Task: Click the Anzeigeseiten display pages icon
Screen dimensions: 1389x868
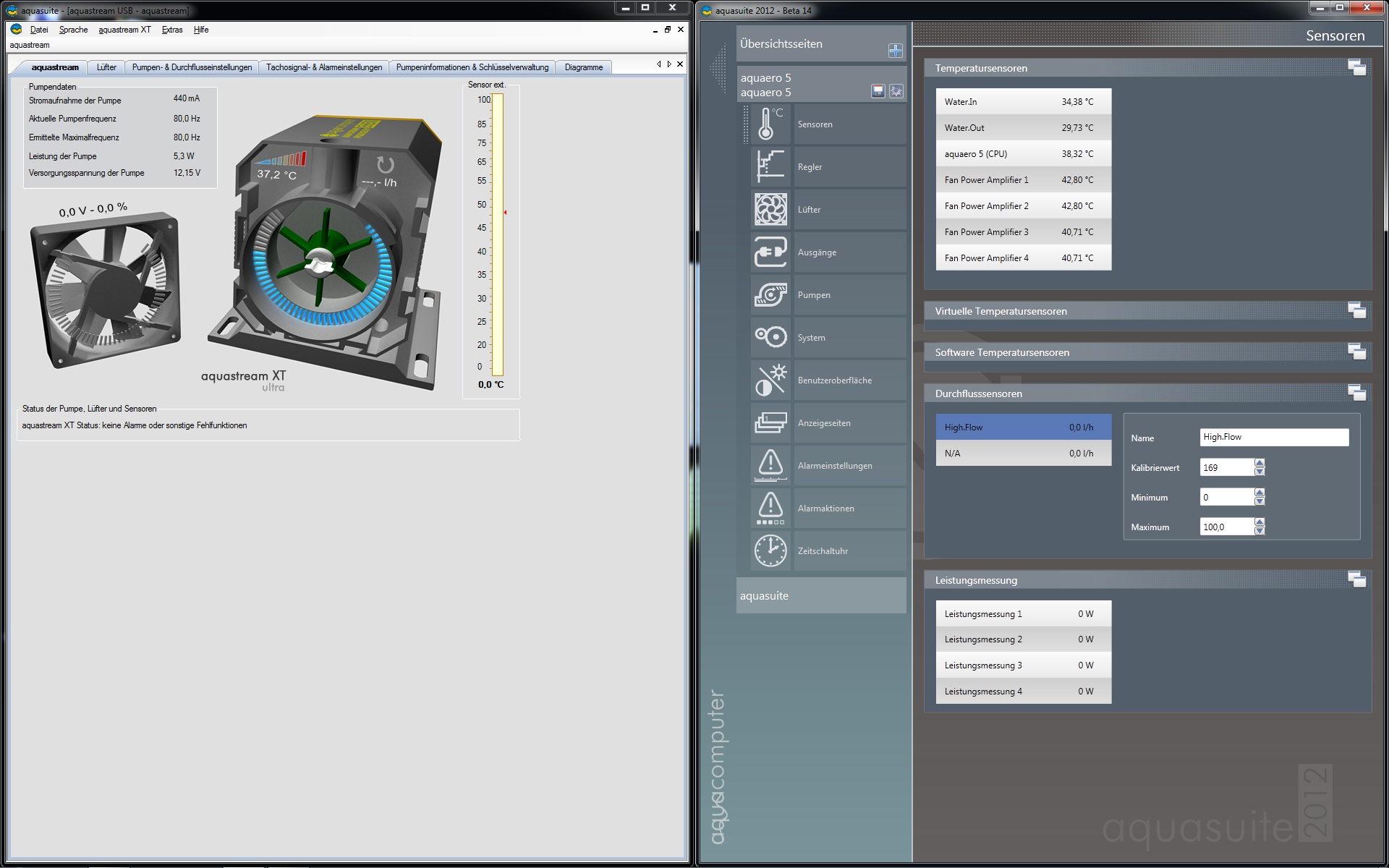Action: point(770,422)
